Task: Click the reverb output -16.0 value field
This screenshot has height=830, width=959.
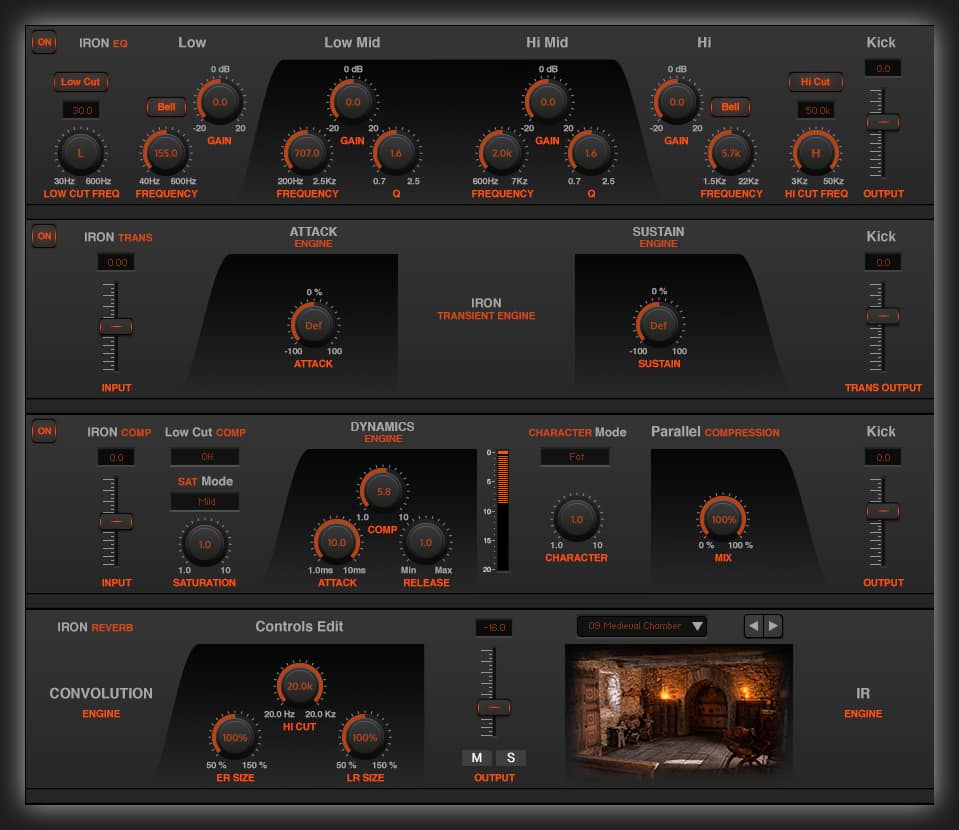Action: (494, 627)
